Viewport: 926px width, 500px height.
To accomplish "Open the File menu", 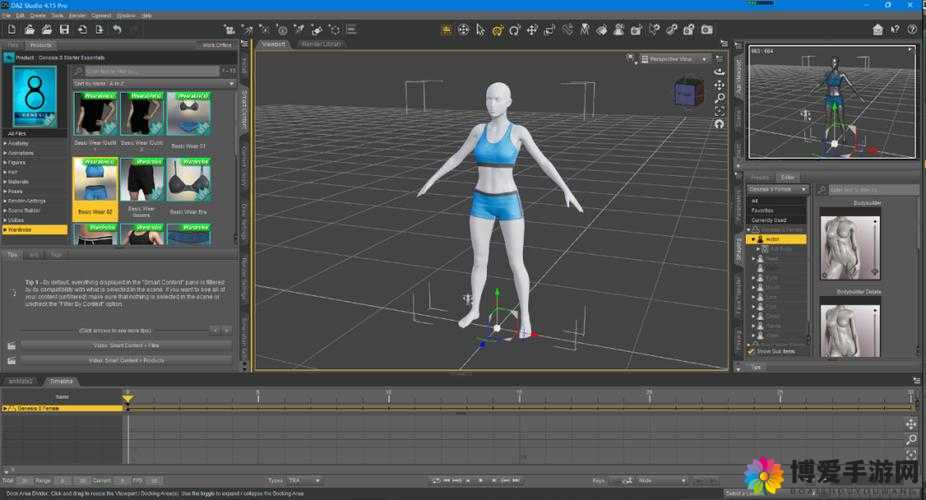I will (6, 15).
